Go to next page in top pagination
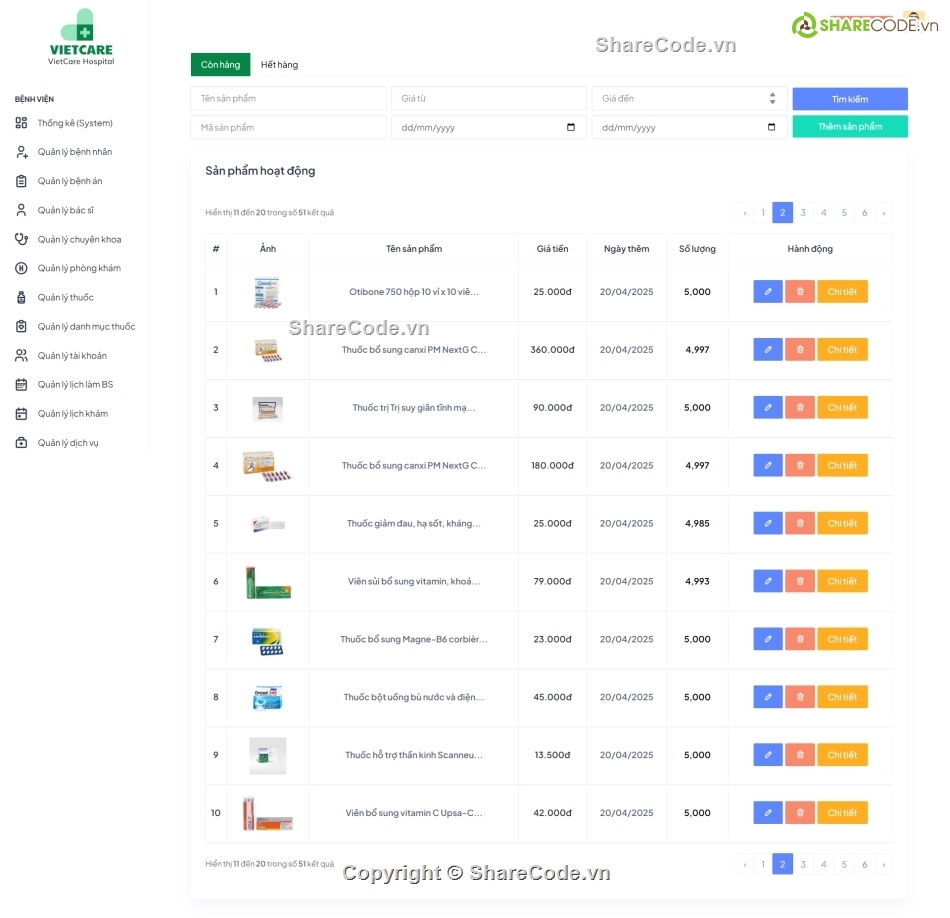Screen dimensions: 950x918 tap(884, 213)
